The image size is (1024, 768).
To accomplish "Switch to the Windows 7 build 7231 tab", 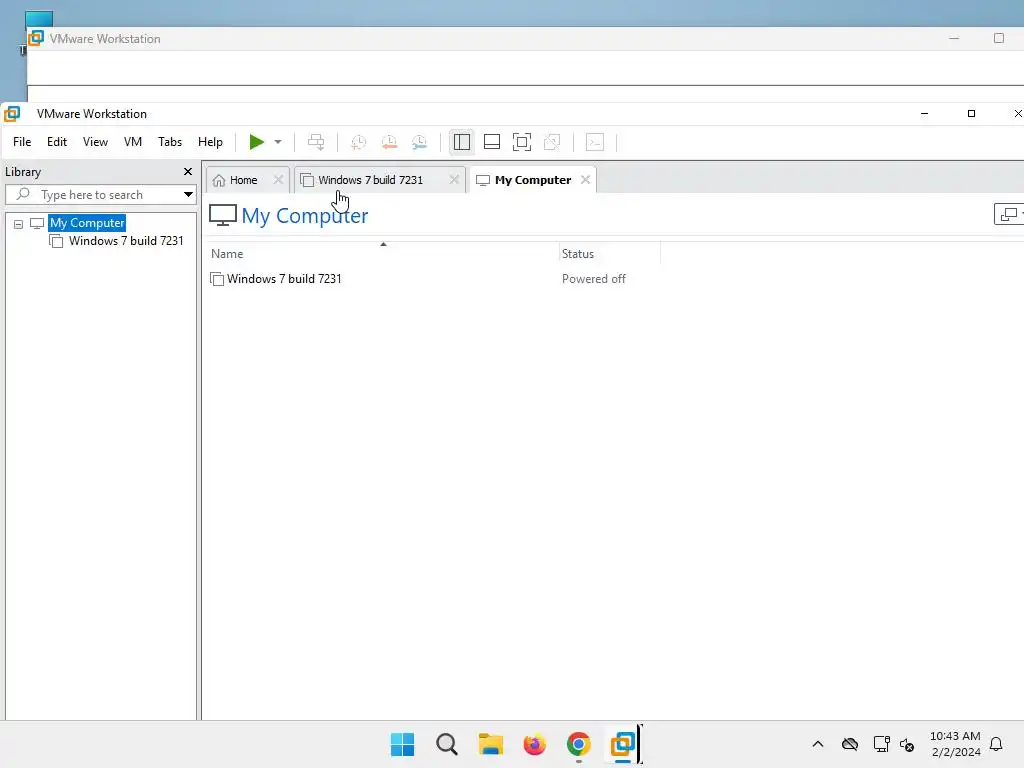I will click(370, 180).
